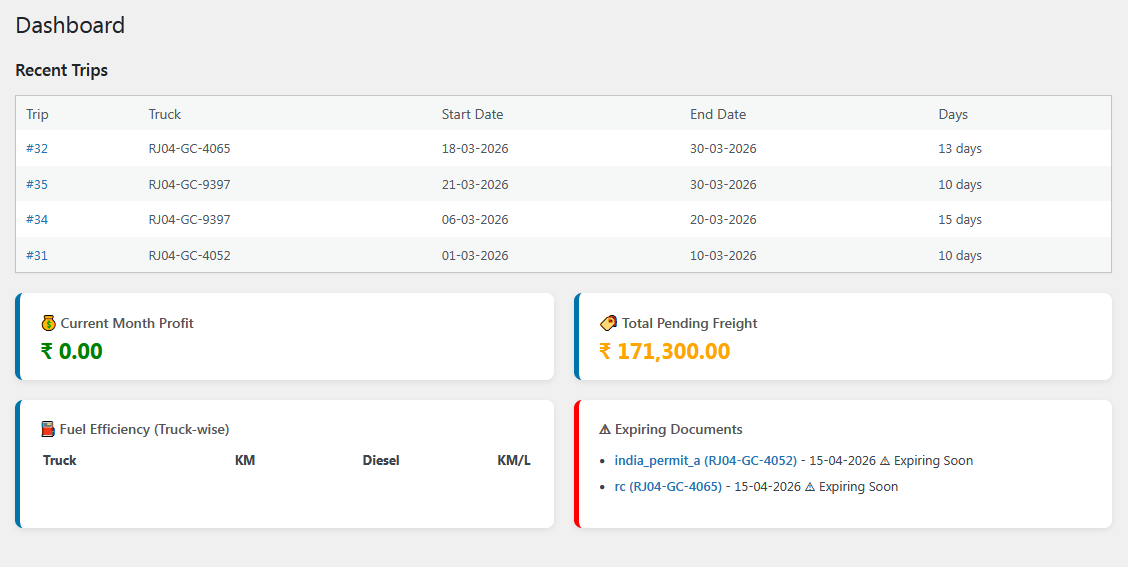Click the ₹ 0.00 current month profit value

pos(72,352)
